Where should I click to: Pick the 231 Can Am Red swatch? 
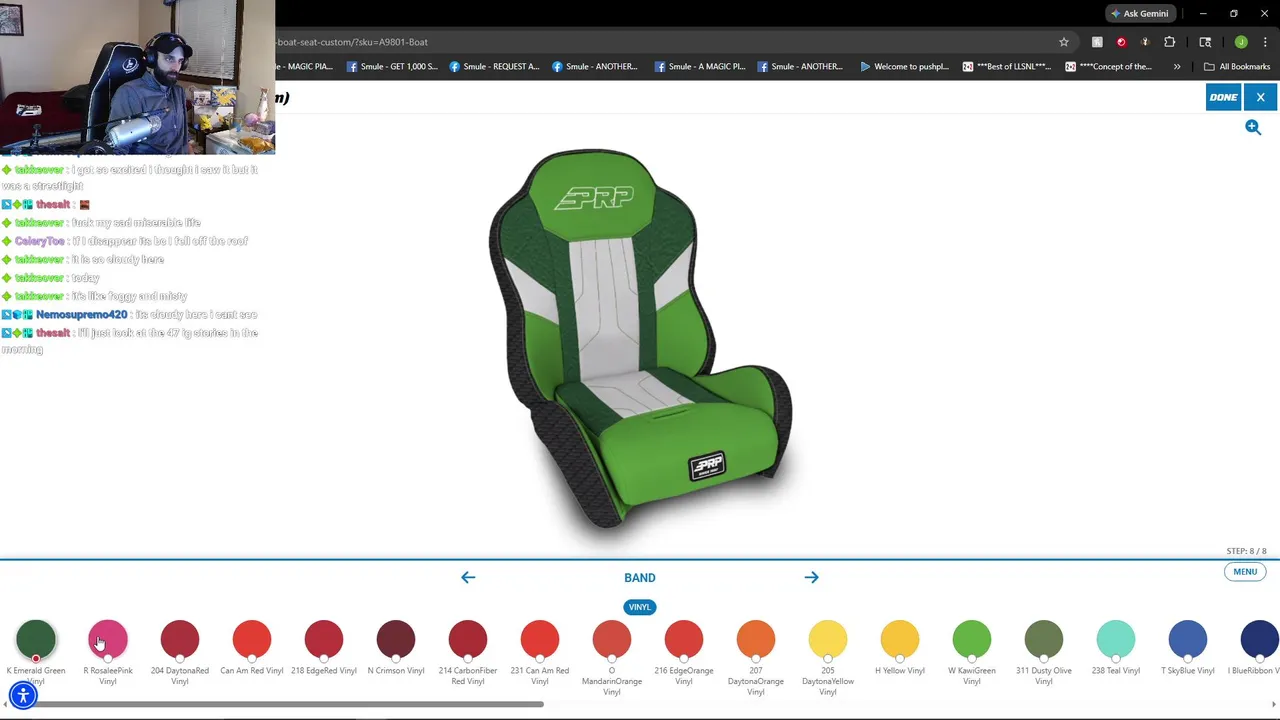pos(540,640)
